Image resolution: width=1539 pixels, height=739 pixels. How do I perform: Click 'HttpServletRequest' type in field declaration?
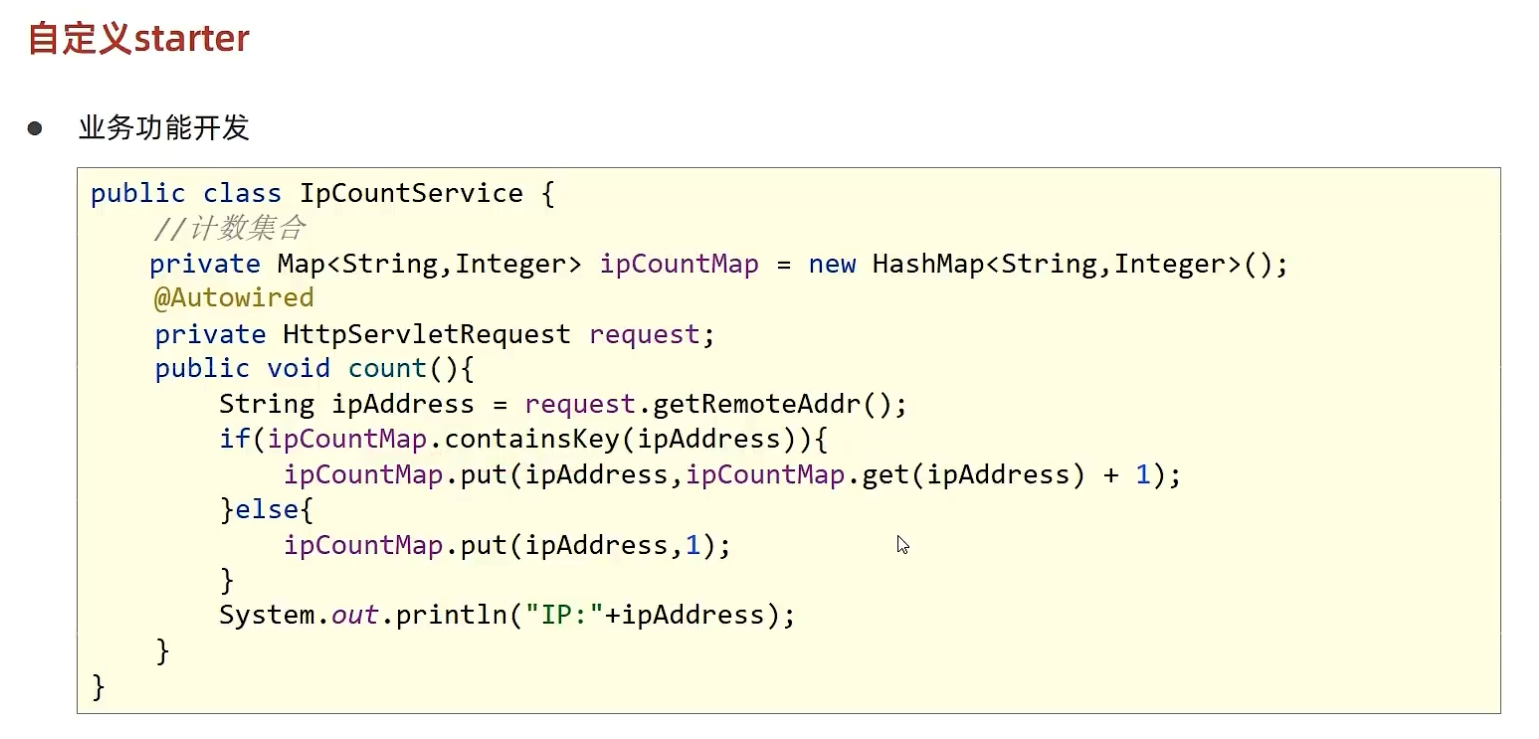tap(426, 334)
